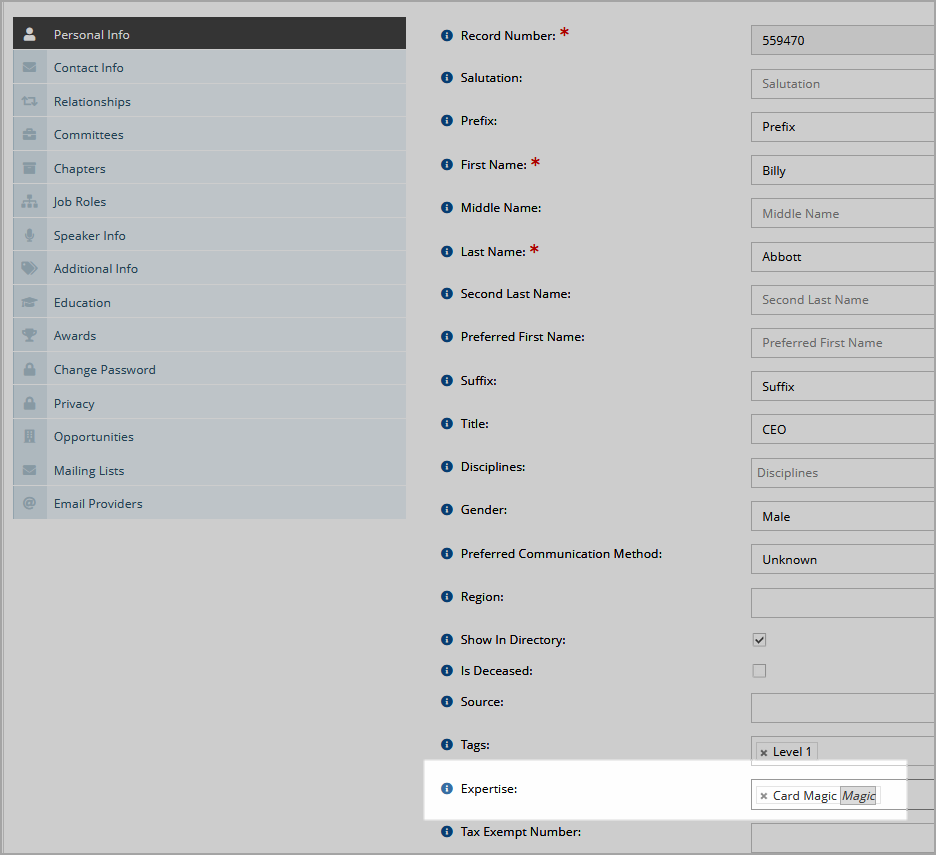The width and height of the screenshot is (936, 855).
Task: Remove the Card Magic expertise entry
Action: (763, 796)
